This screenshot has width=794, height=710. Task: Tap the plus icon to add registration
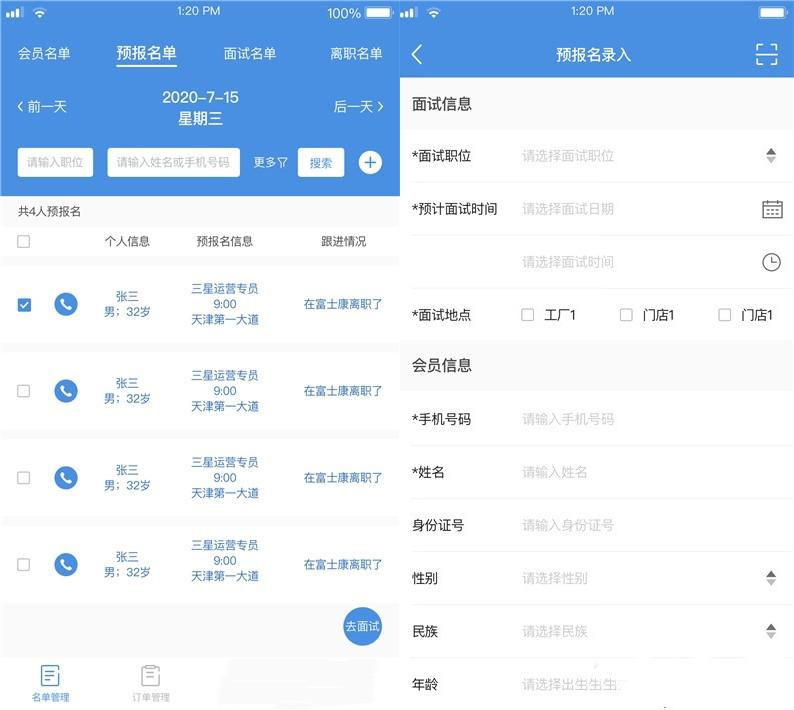click(370, 162)
